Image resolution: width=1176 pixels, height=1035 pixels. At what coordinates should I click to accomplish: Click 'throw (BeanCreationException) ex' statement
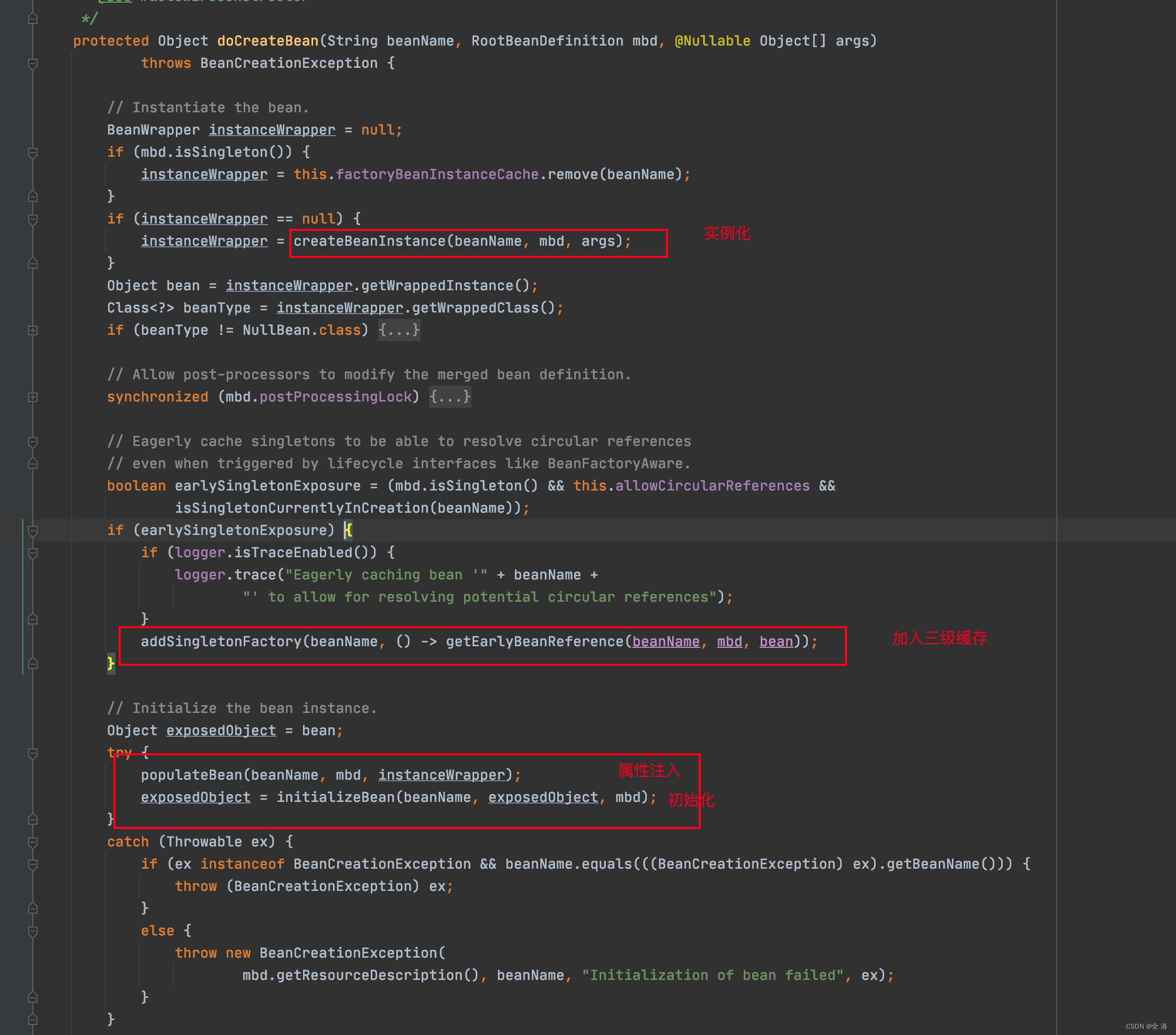click(314, 887)
